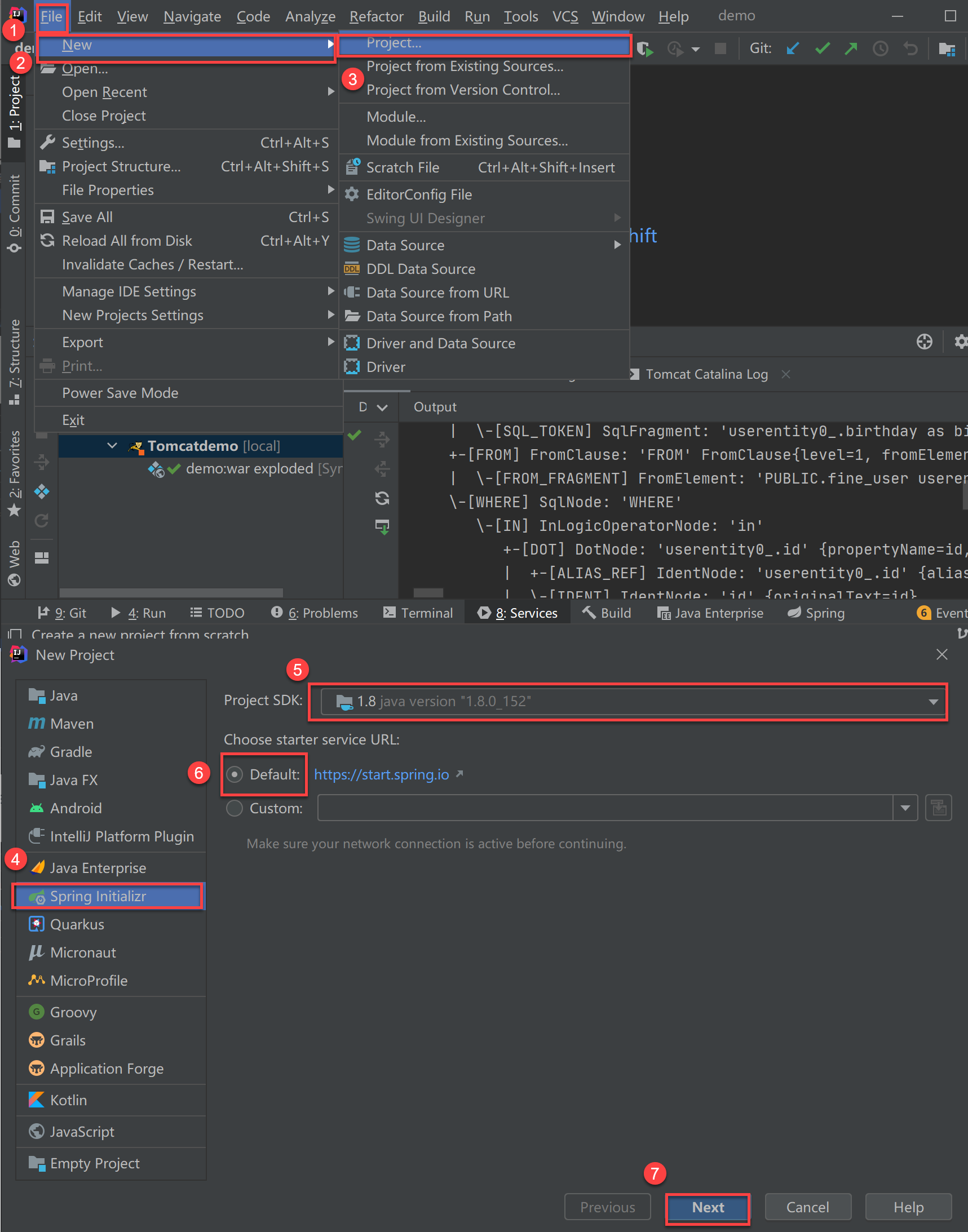Open the Refactor menu
The width and height of the screenshot is (968, 1232).
pyautogui.click(x=376, y=16)
